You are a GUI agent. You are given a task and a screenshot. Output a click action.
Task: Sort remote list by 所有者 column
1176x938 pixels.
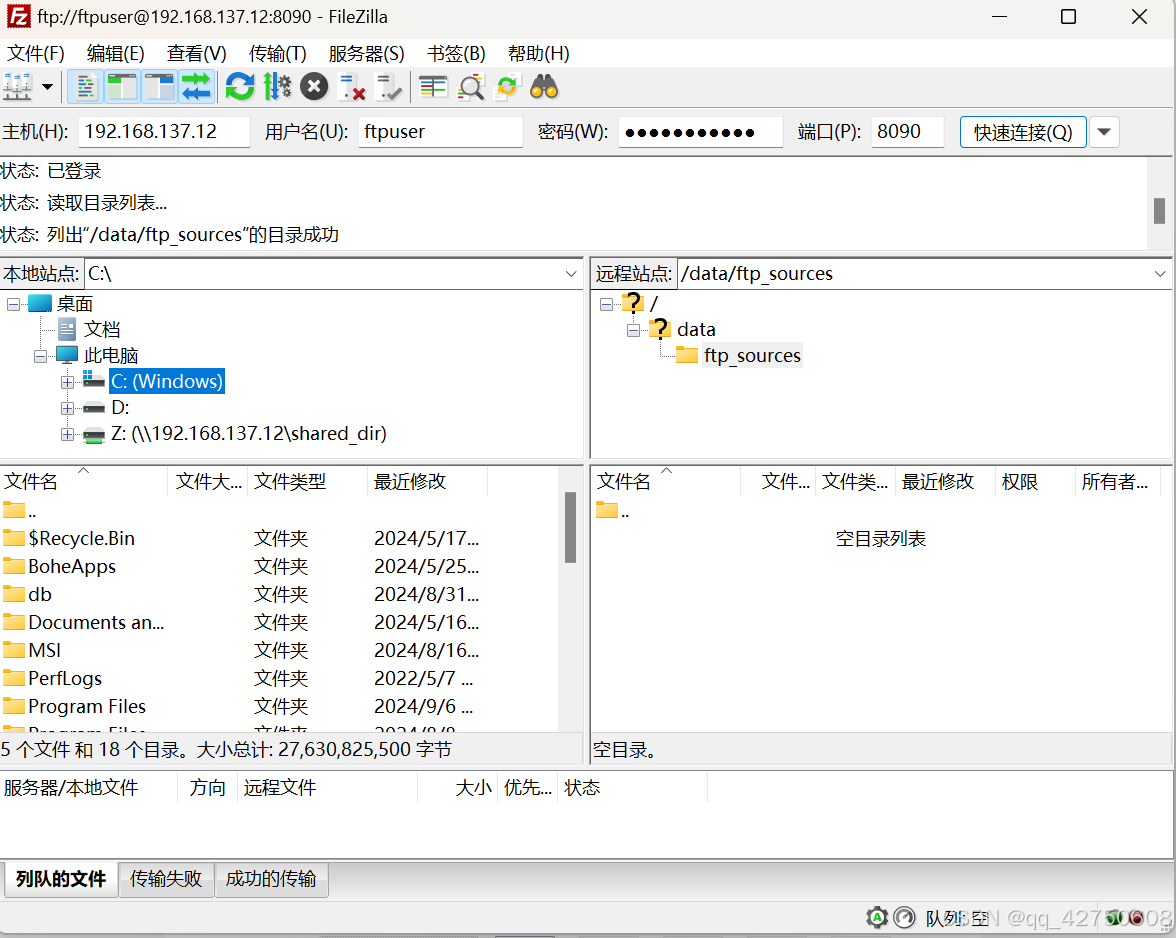[1118, 481]
